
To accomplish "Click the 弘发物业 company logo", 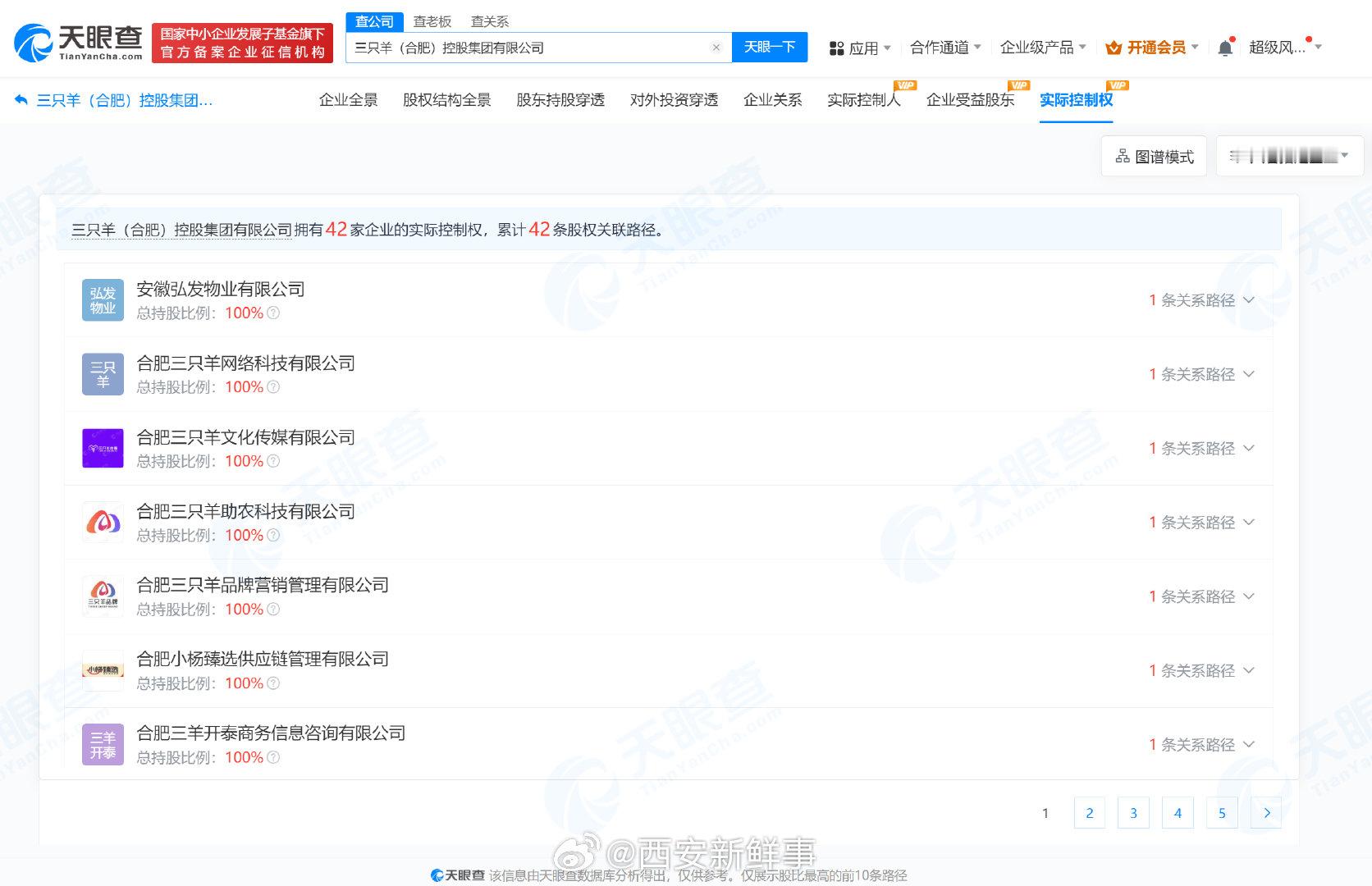I will [103, 300].
